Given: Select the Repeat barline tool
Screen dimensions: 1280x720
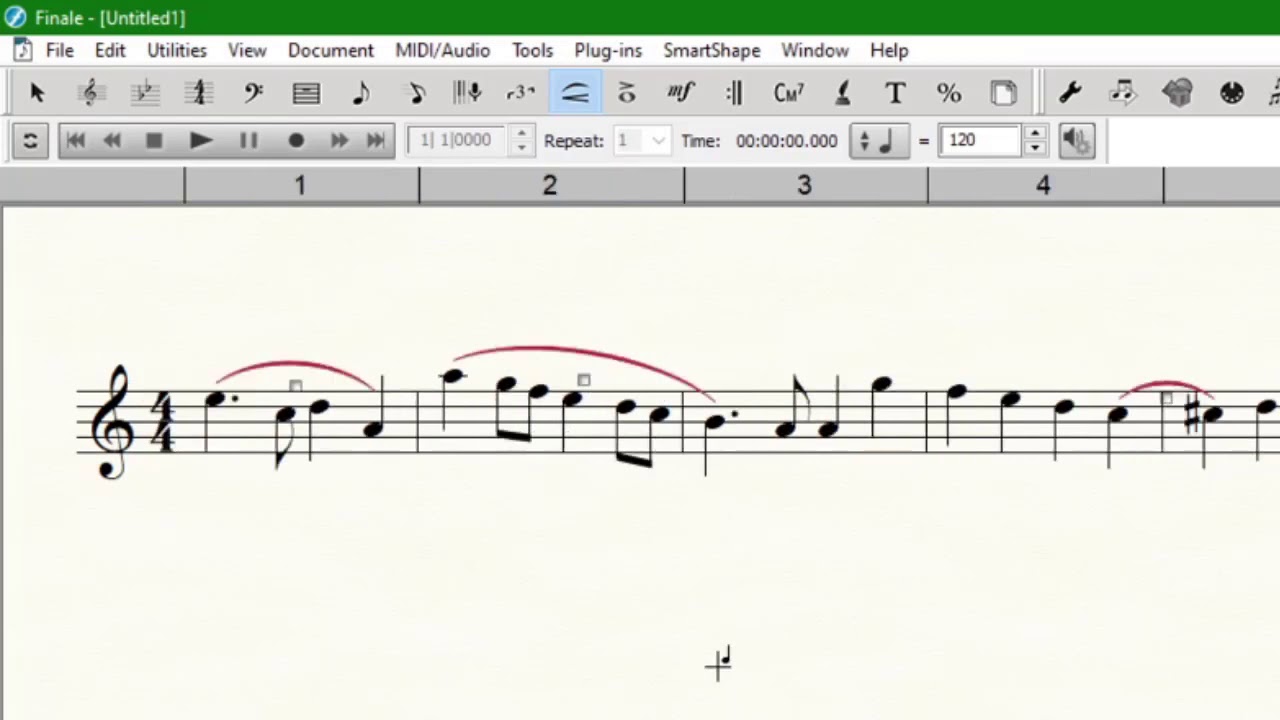Looking at the screenshot, I should click(734, 93).
